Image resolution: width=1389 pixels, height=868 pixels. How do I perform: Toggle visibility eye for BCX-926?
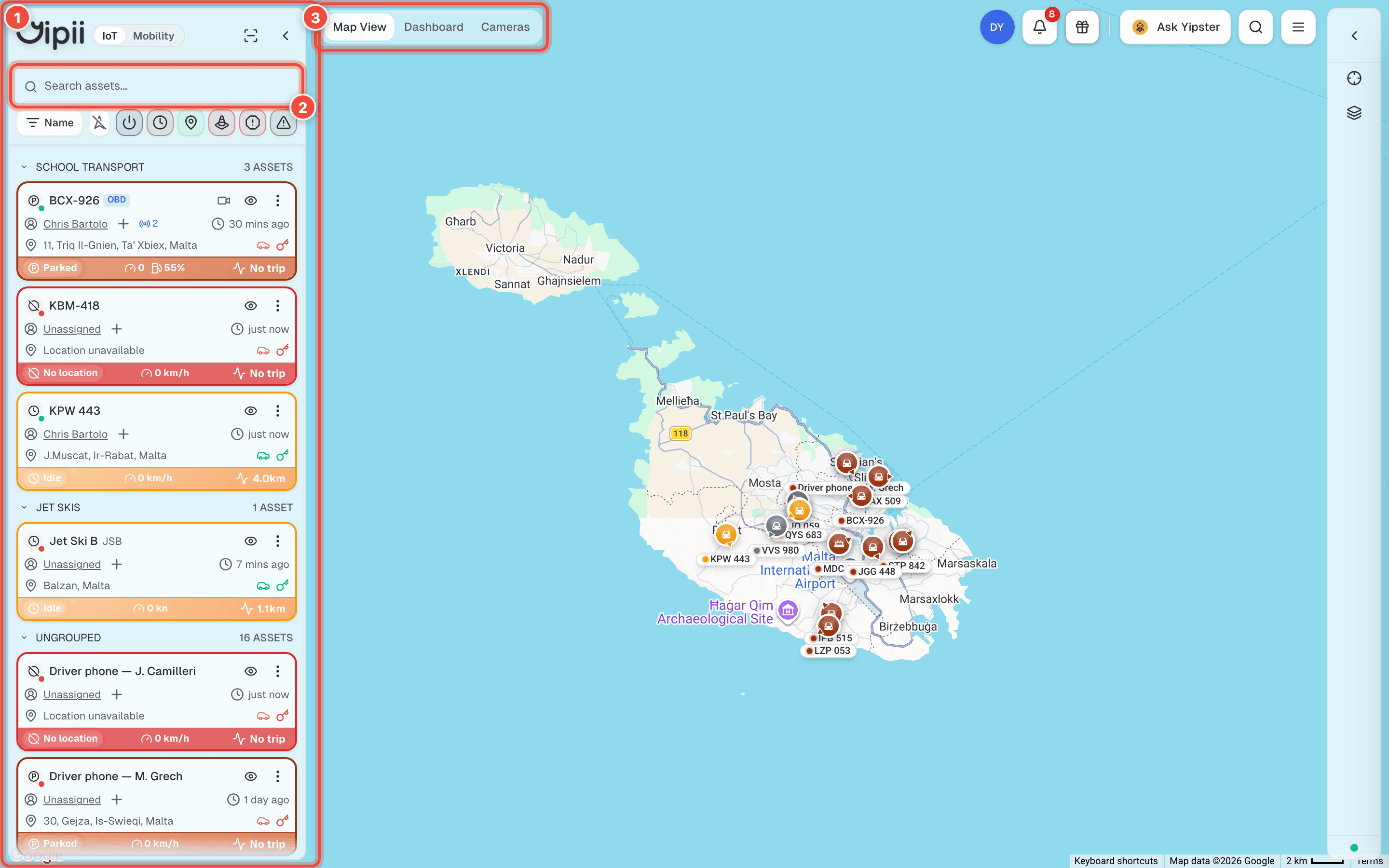point(251,200)
